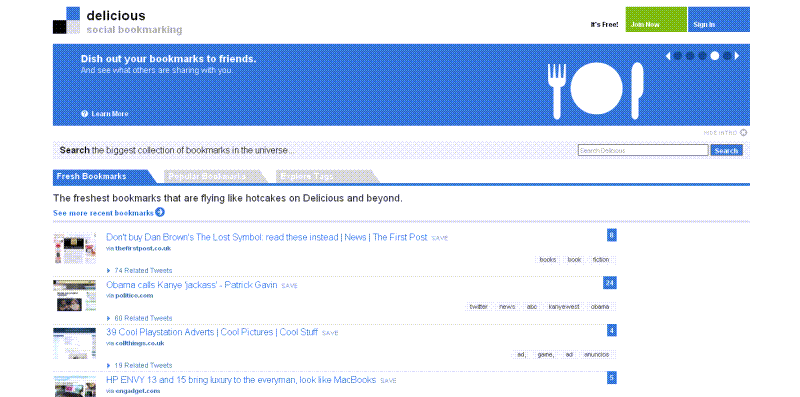Open thumbnail of HP ENVY bookmark
This screenshot has width=800, height=397.
pos(74,386)
